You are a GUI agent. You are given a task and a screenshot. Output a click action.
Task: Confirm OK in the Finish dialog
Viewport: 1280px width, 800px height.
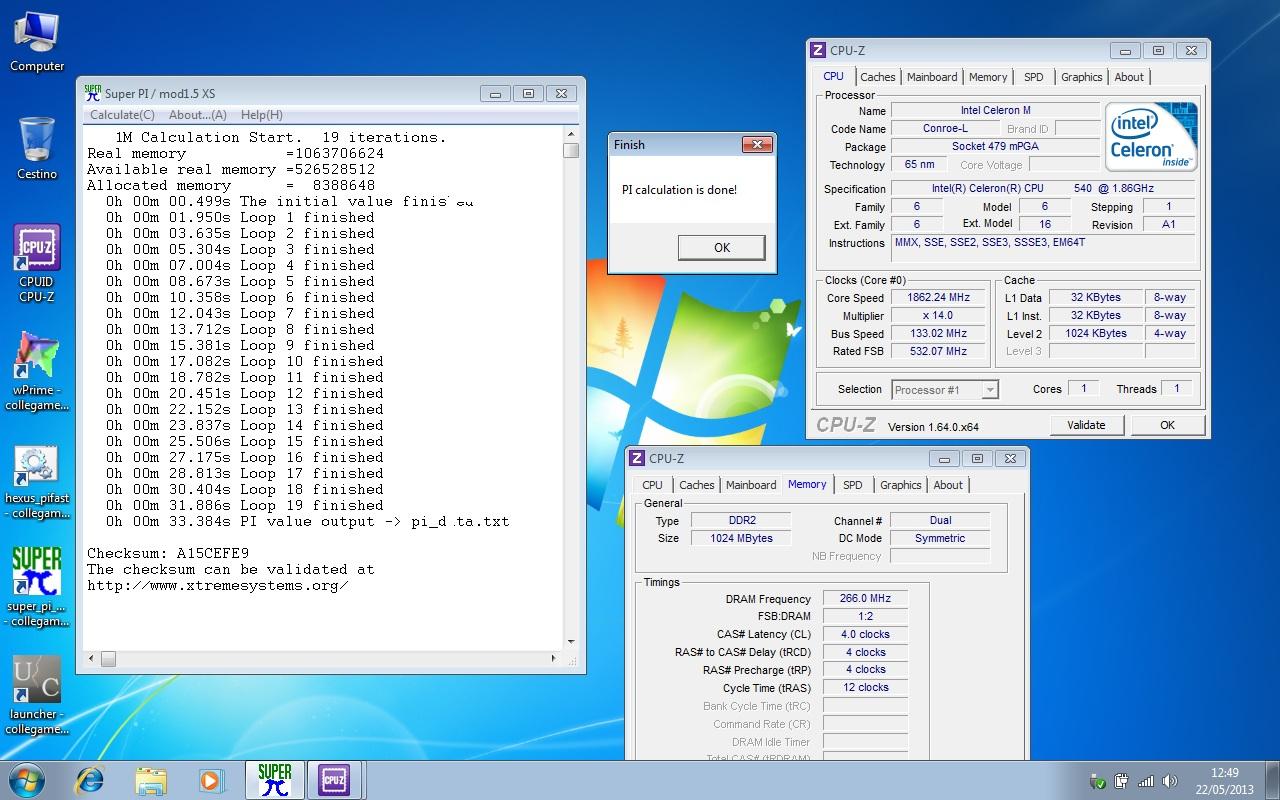(x=722, y=248)
